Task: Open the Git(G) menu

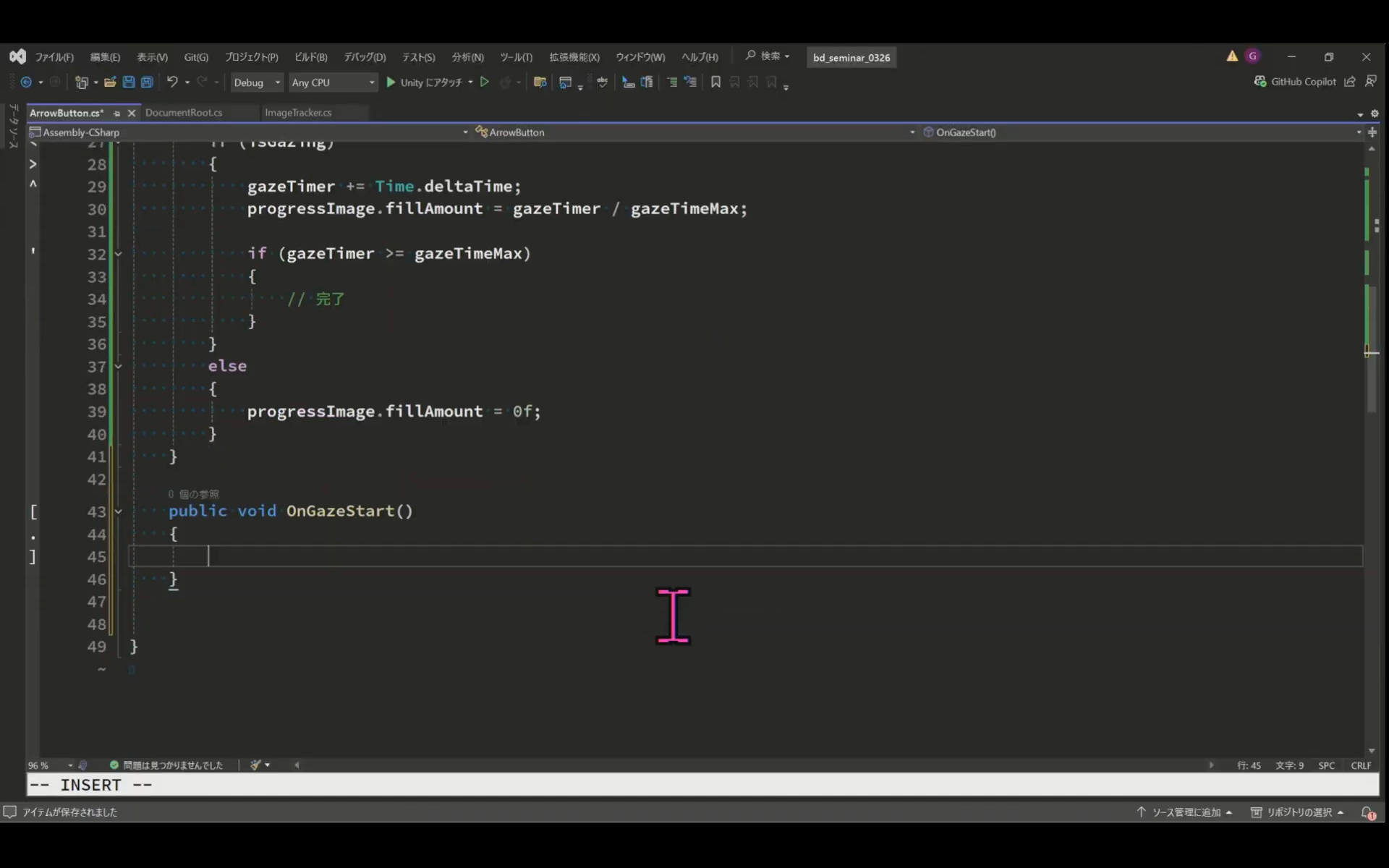Action: click(x=195, y=57)
